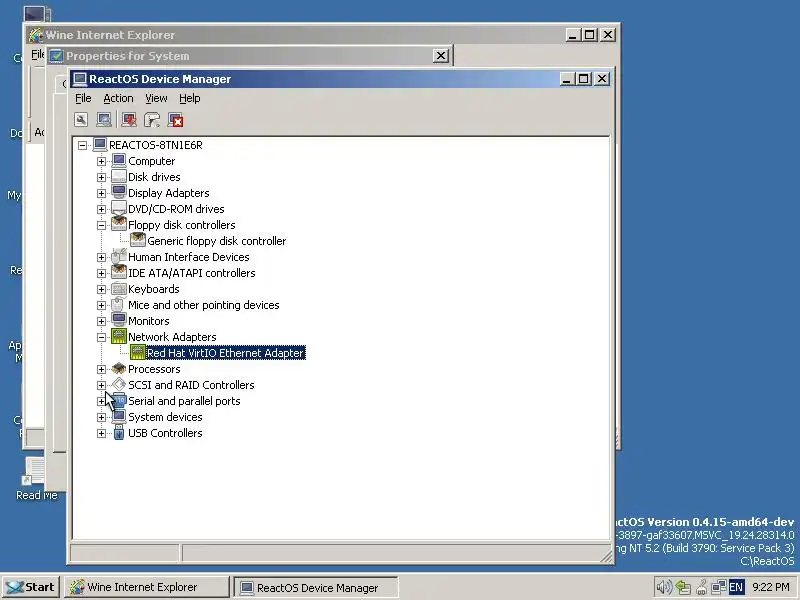Click the Device Manager window resize grip

[x=606, y=557]
